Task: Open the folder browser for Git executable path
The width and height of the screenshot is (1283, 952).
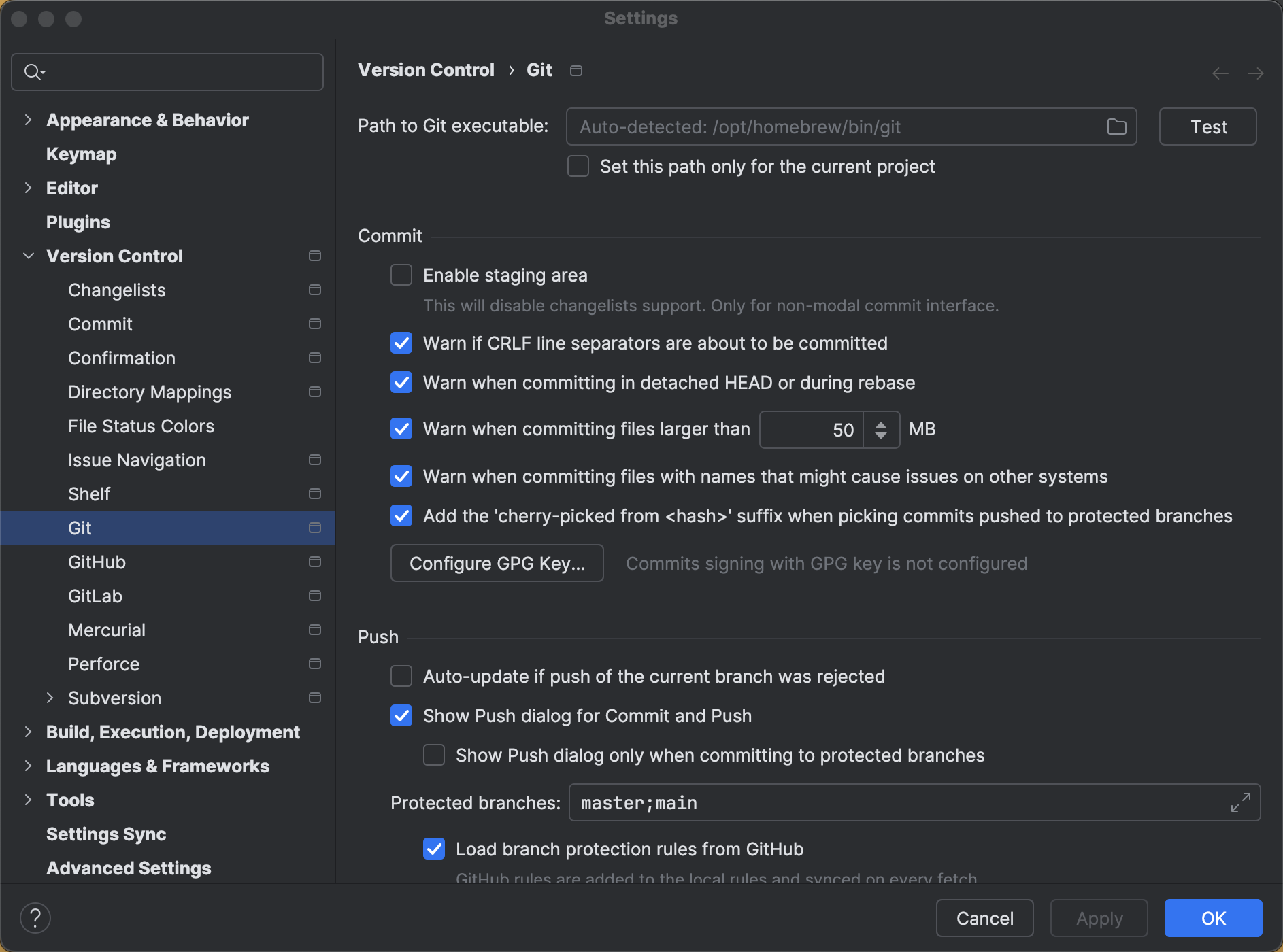Action: [x=1116, y=126]
